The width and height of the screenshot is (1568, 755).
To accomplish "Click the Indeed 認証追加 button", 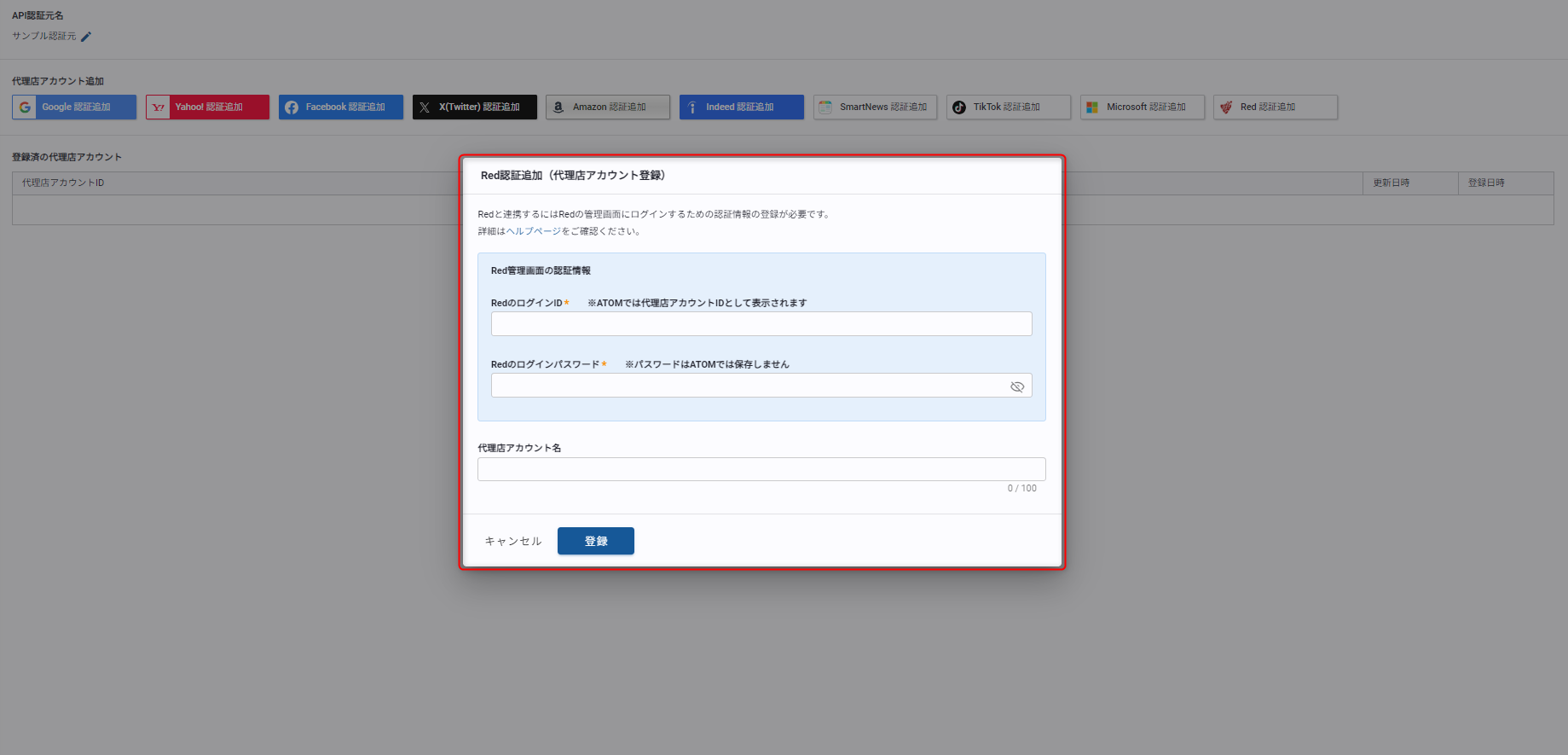I will point(741,107).
